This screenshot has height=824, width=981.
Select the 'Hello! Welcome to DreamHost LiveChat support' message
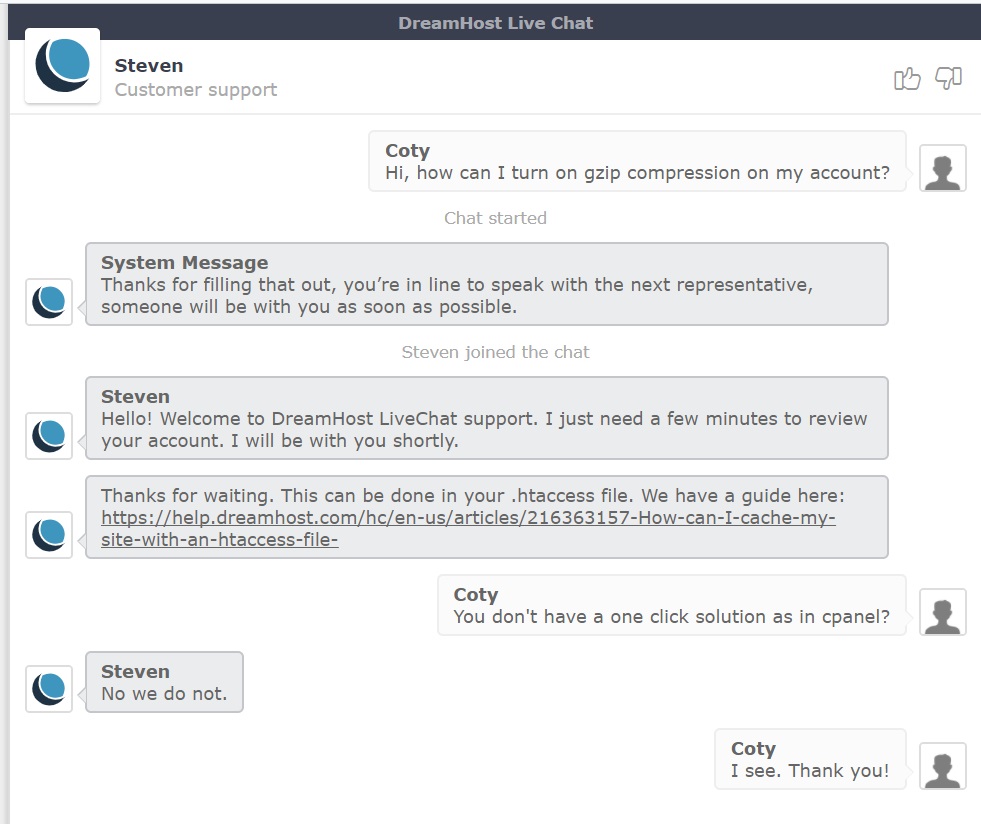pos(484,430)
